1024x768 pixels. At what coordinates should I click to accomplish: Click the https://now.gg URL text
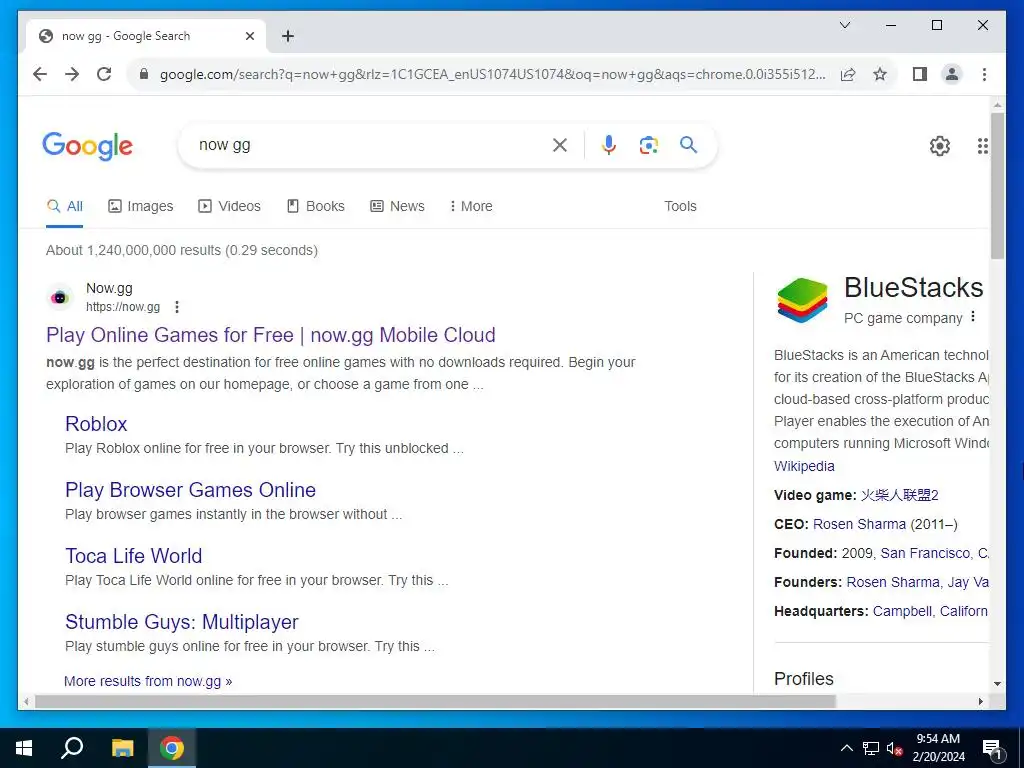(123, 307)
